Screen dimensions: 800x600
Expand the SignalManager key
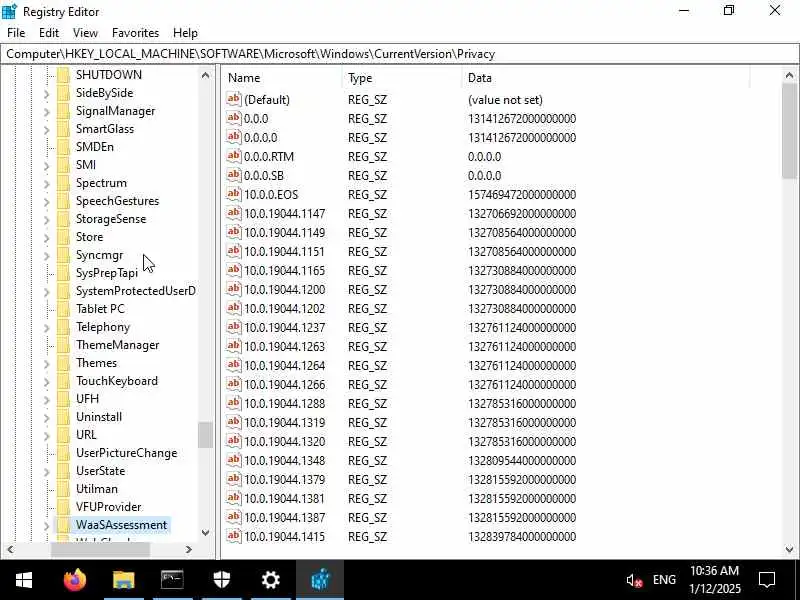[46, 112]
